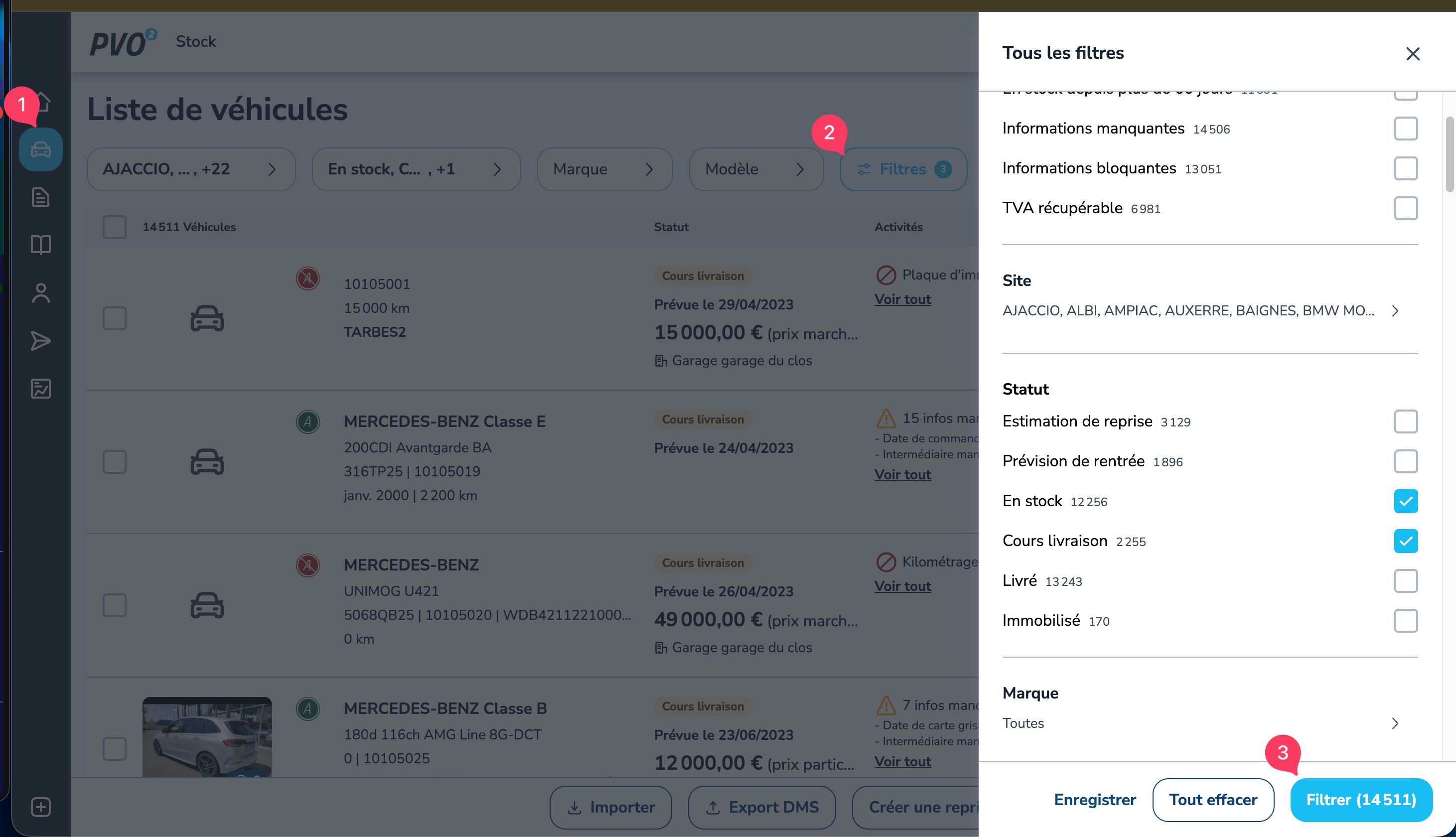Click the car placeholder icon for UNIMOG U421
1456x837 pixels.
[207, 605]
